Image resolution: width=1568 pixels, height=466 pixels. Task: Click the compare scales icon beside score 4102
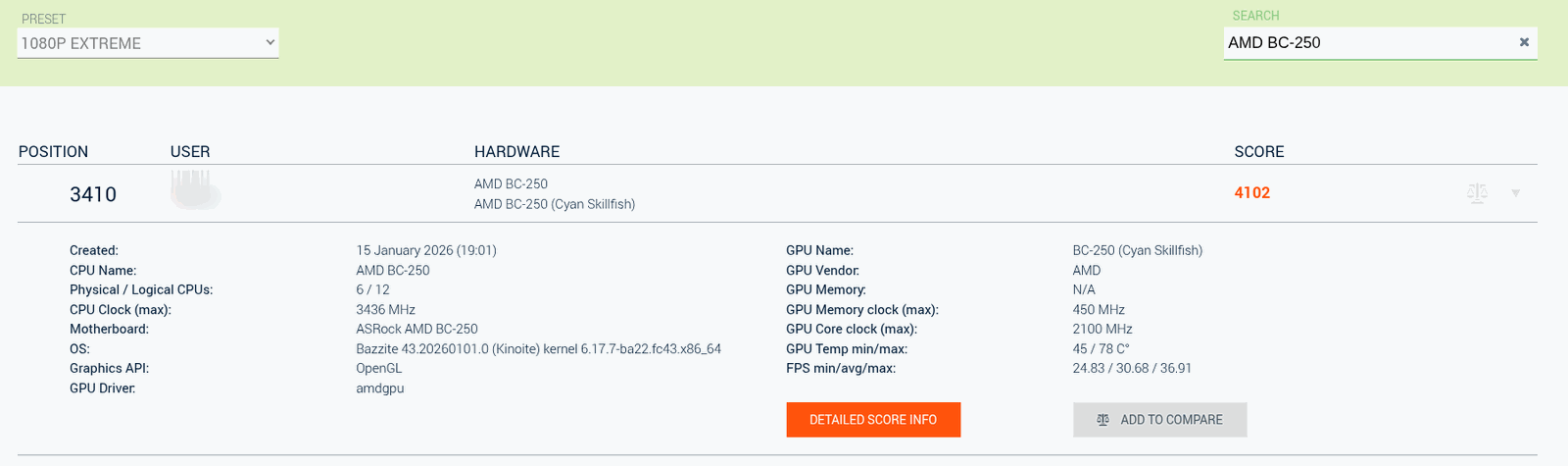1477,193
